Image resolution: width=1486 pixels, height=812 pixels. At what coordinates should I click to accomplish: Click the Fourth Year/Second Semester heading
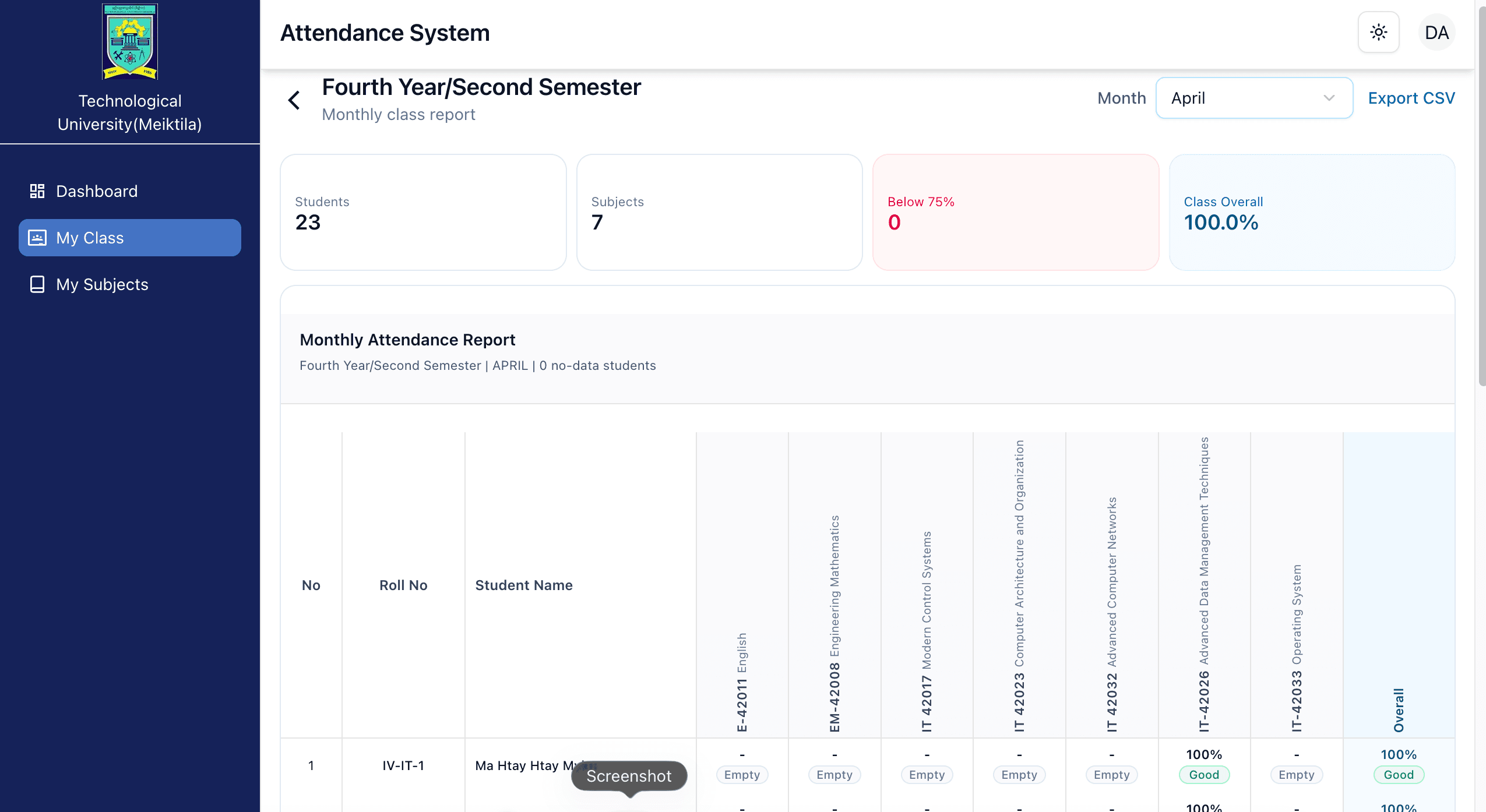(481, 87)
